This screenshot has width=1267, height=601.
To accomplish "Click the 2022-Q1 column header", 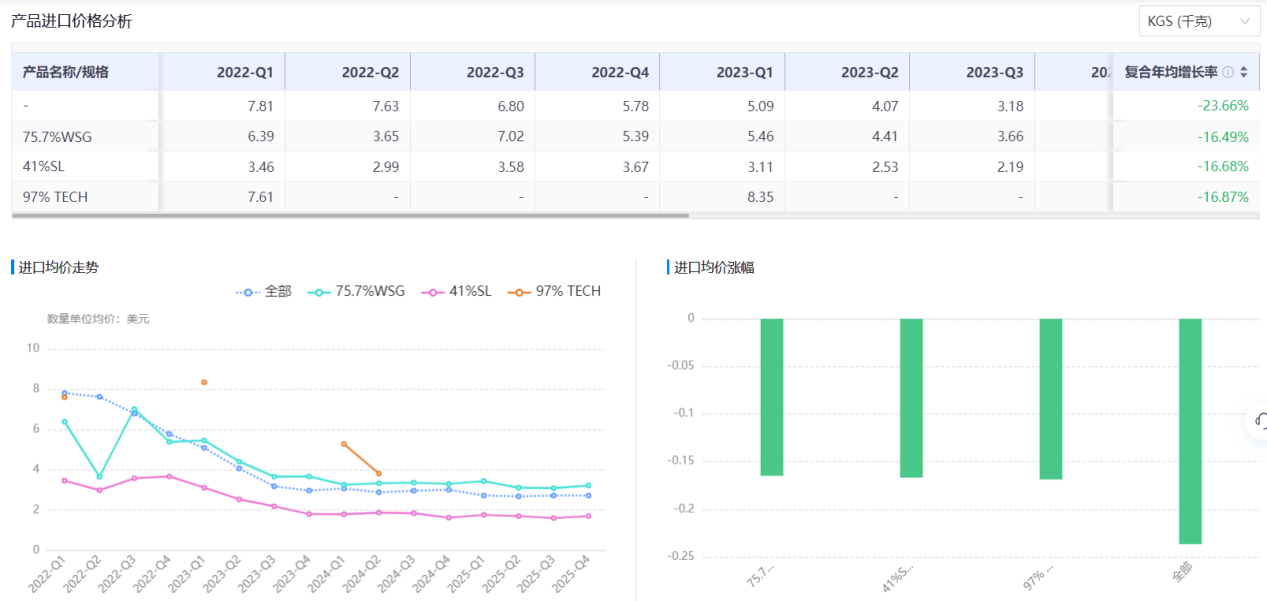I will (x=245, y=72).
